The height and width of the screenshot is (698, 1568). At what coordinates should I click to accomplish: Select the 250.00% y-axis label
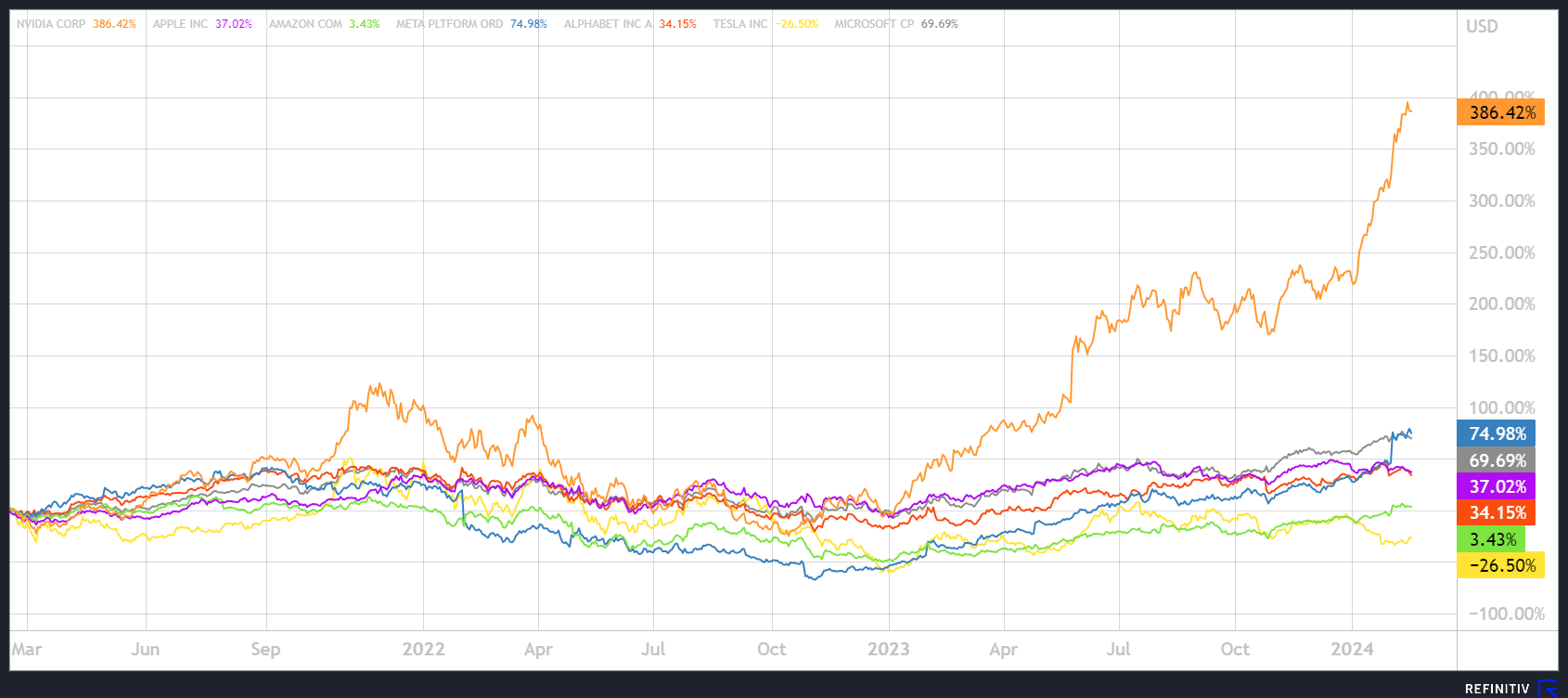pos(1502,252)
